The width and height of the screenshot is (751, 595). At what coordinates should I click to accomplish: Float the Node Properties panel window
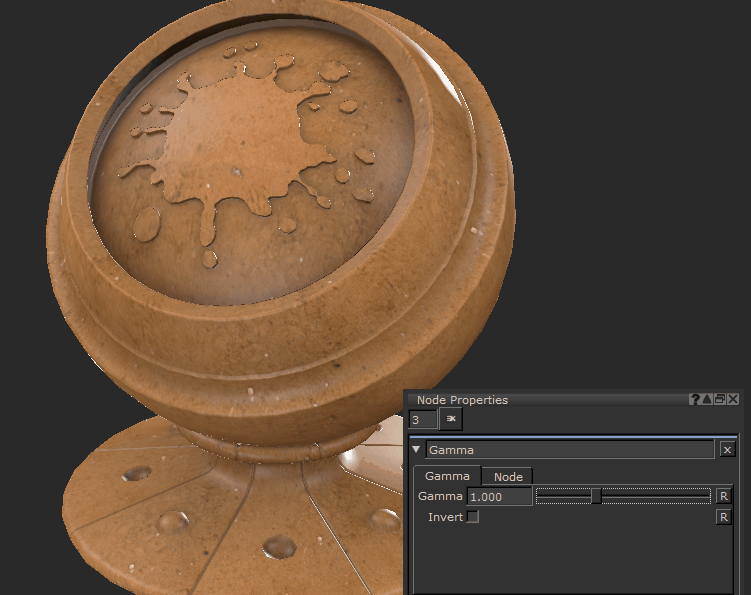[x=720, y=399]
